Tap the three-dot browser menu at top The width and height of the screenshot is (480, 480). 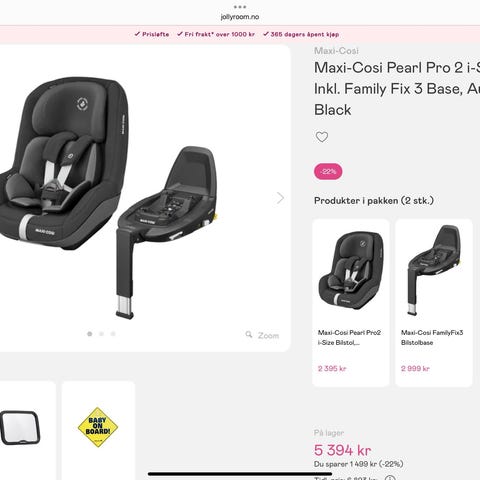coord(240,7)
